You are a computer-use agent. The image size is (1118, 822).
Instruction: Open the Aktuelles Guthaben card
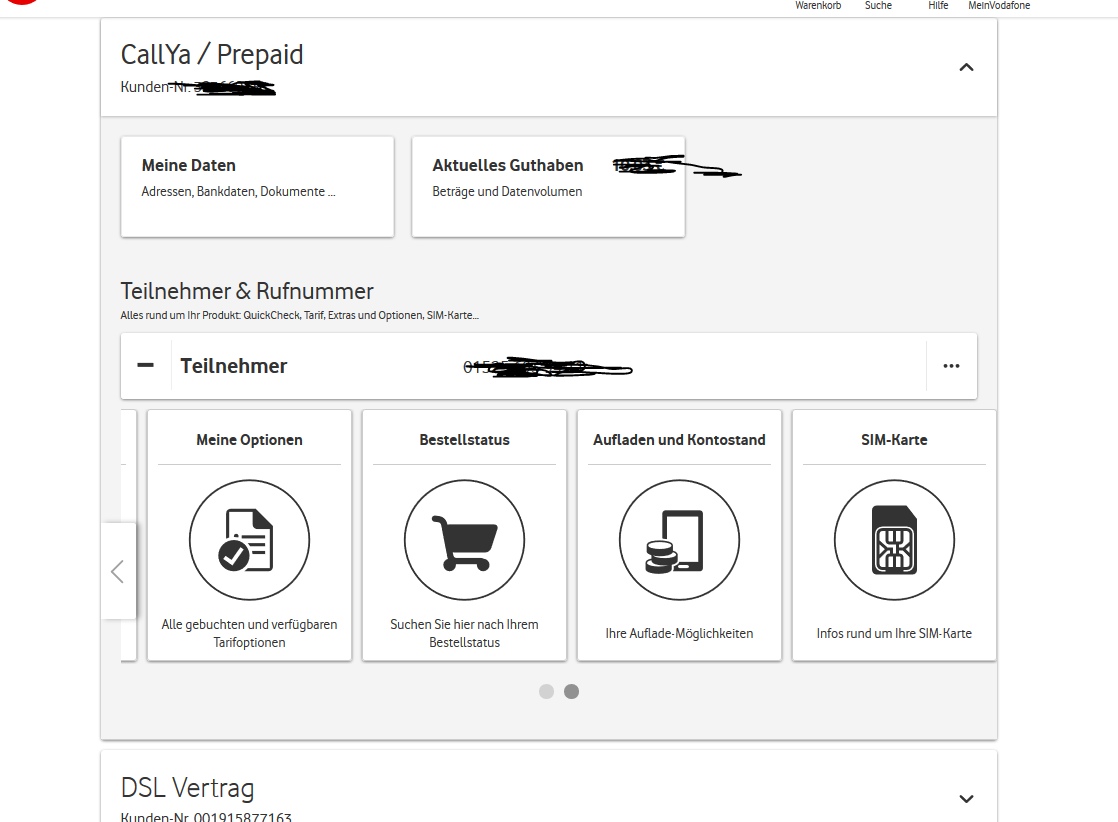(x=548, y=187)
